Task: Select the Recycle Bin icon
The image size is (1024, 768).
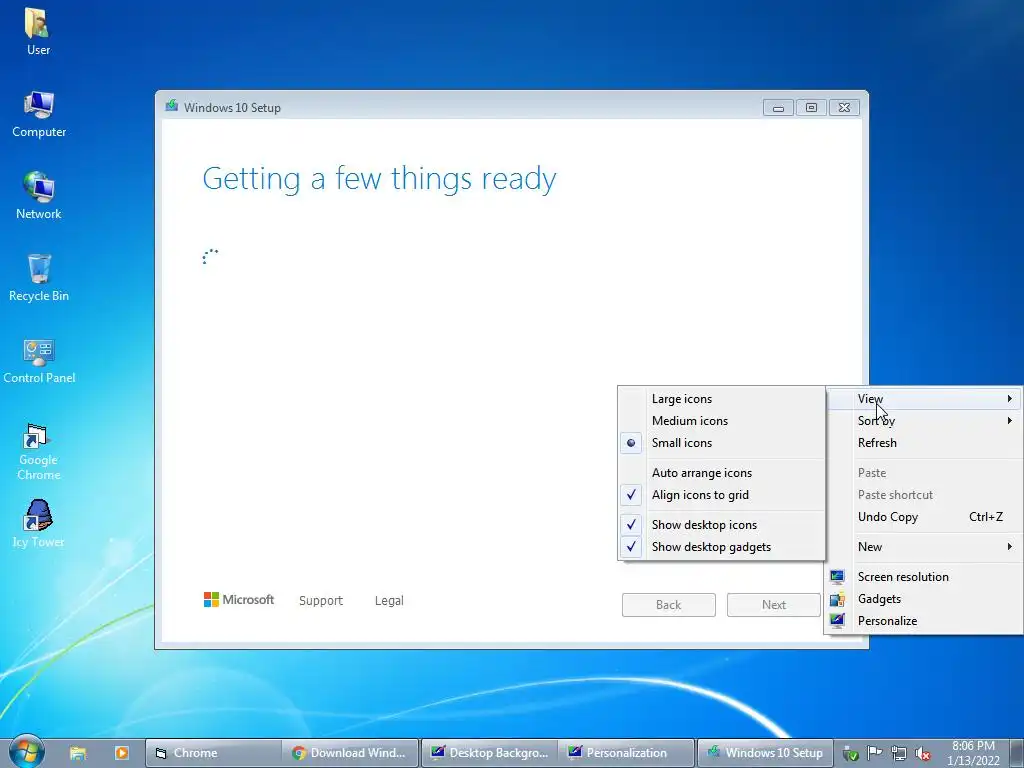Action: pyautogui.click(x=39, y=278)
